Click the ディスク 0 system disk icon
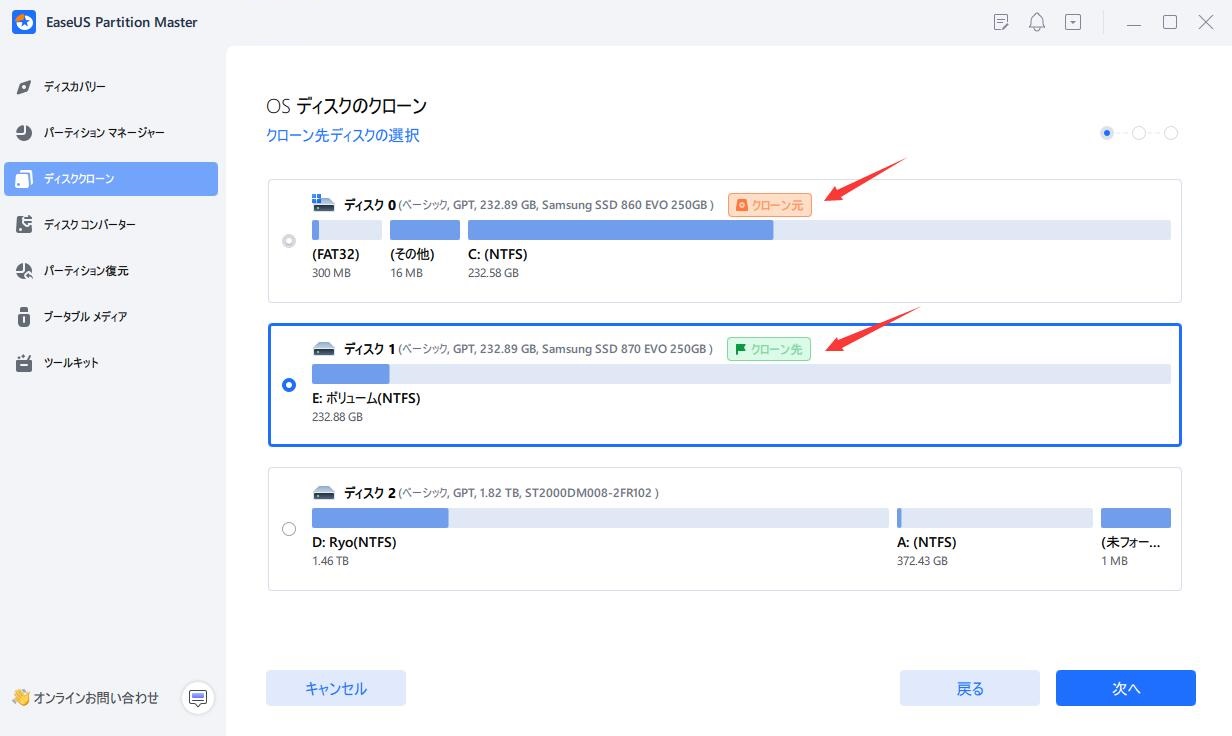 (323, 203)
